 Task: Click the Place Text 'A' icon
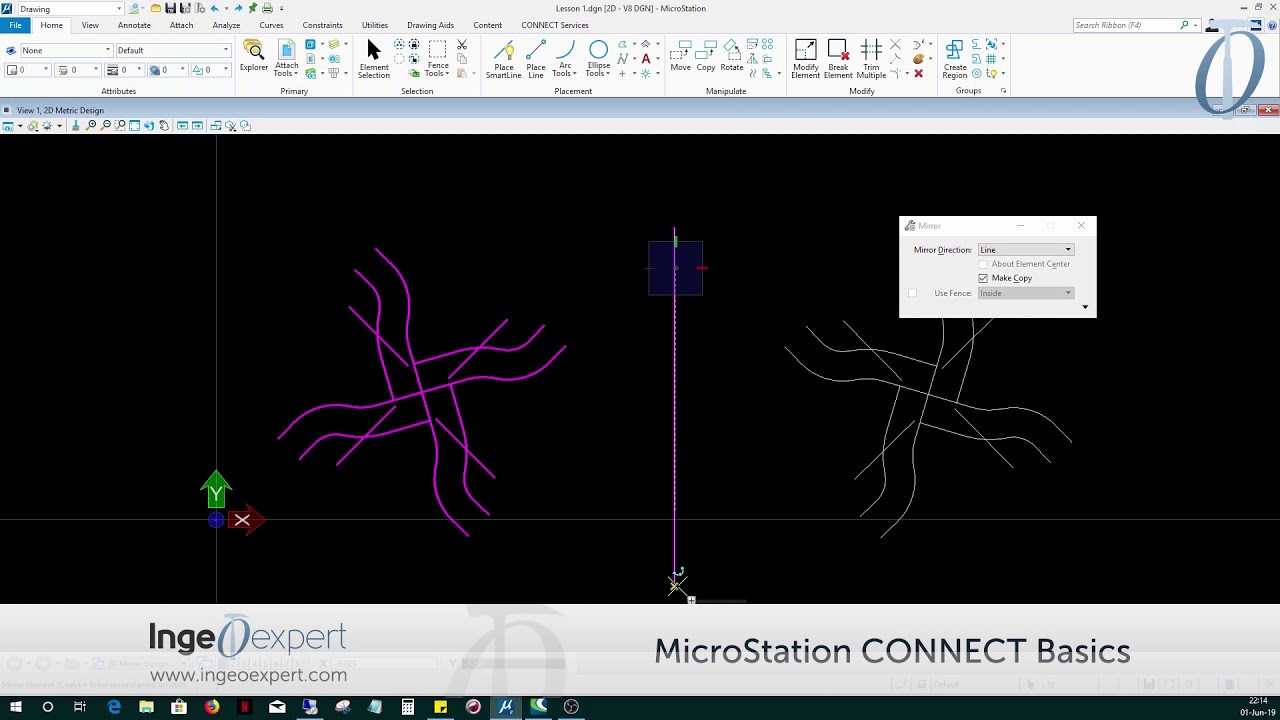[646, 59]
